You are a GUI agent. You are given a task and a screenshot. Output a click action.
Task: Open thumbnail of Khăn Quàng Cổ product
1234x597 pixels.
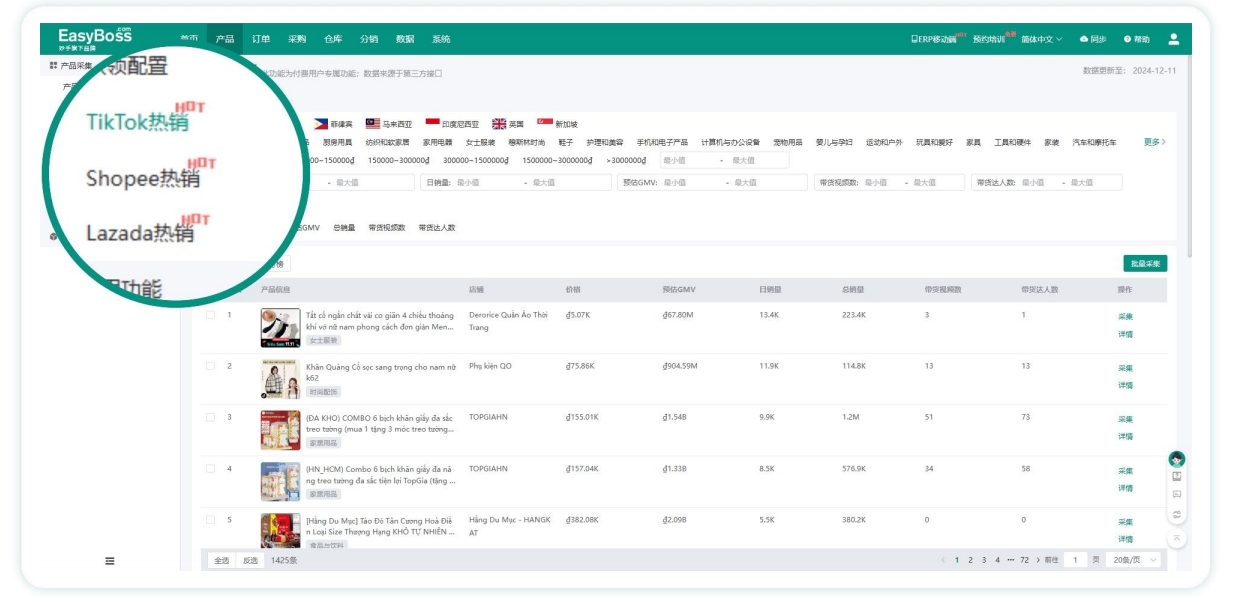point(280,379)
